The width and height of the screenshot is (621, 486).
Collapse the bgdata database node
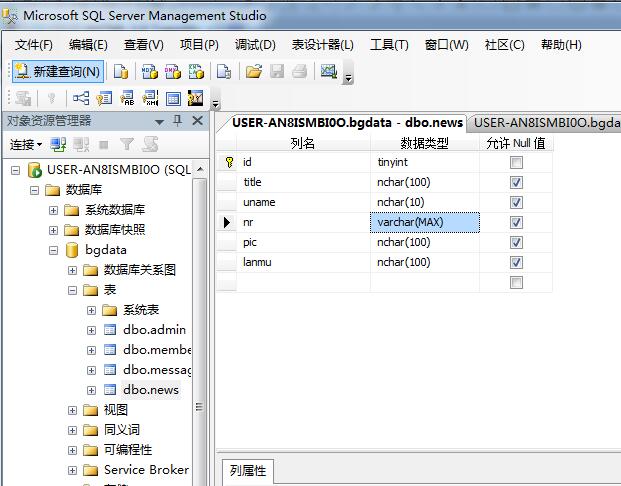click(53, 250)
